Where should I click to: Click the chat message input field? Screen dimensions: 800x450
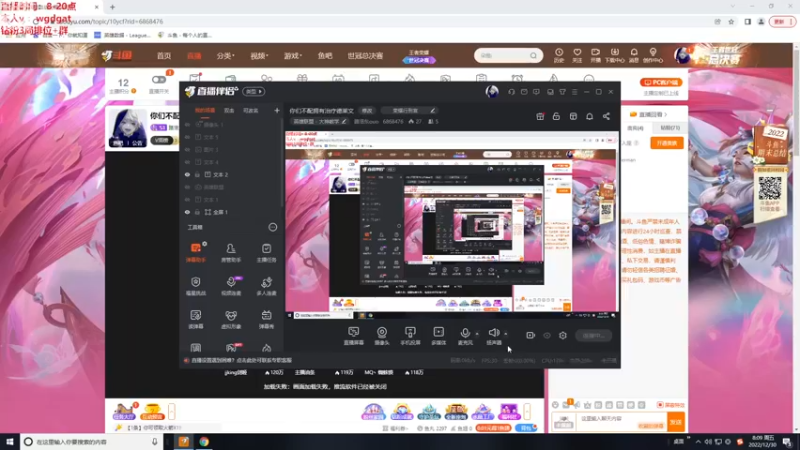[621, 421]
